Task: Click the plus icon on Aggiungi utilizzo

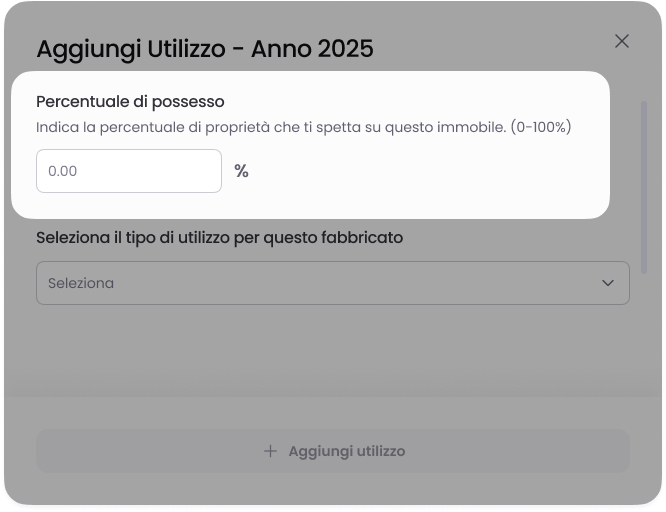Action: pos(270,451)
